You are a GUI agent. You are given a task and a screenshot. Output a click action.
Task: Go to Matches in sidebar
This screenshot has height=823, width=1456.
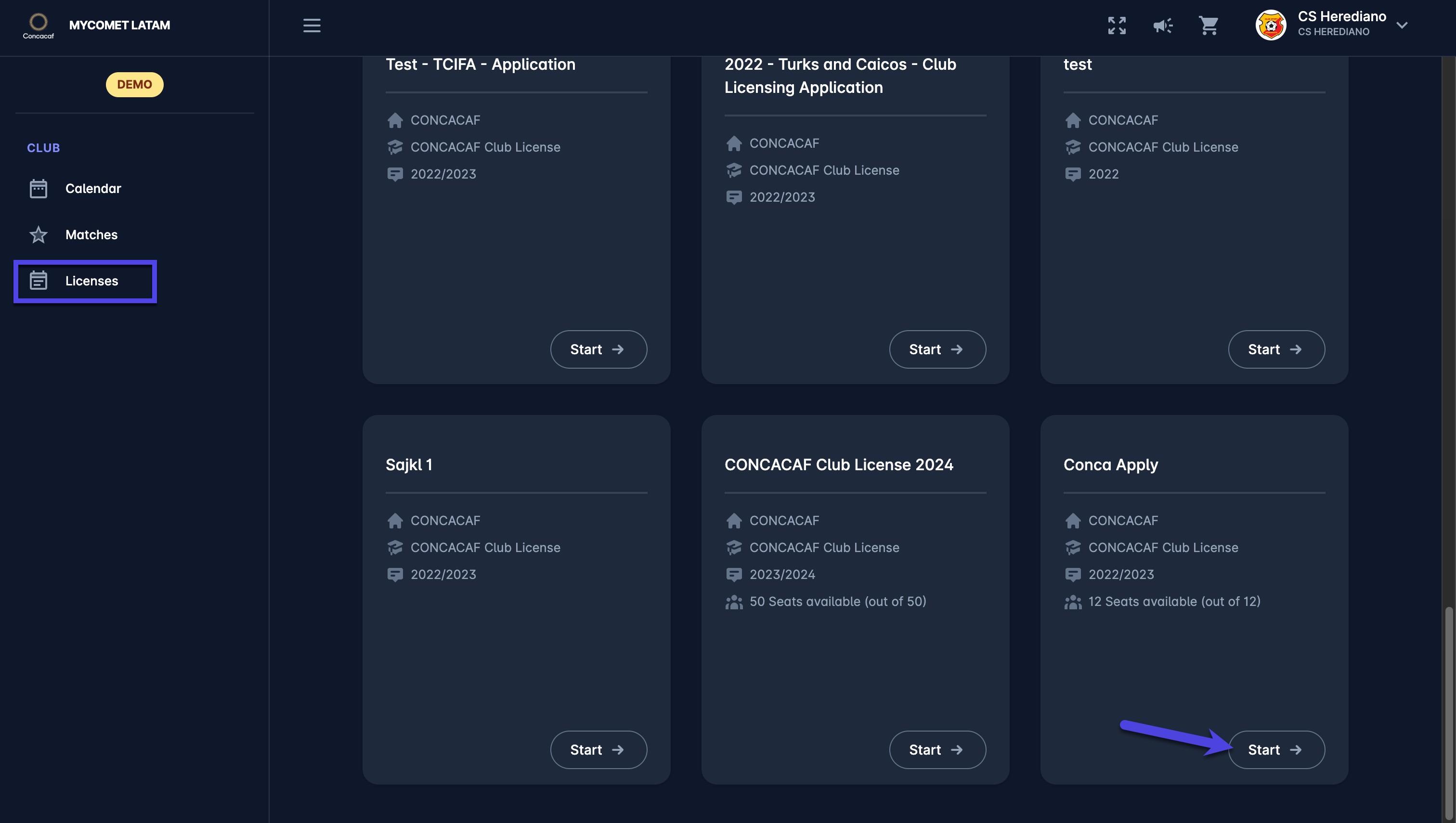(x=91, y=234)
